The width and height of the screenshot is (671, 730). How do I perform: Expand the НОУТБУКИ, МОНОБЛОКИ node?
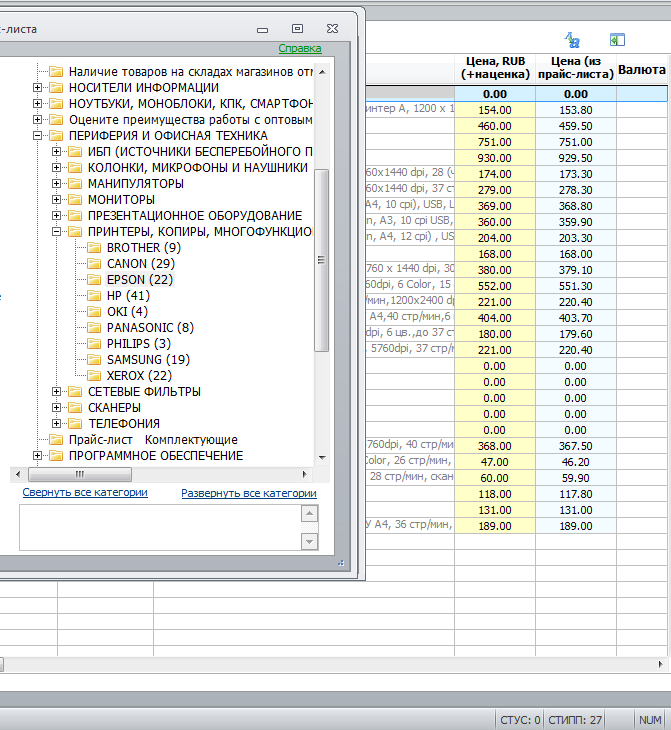37,103
